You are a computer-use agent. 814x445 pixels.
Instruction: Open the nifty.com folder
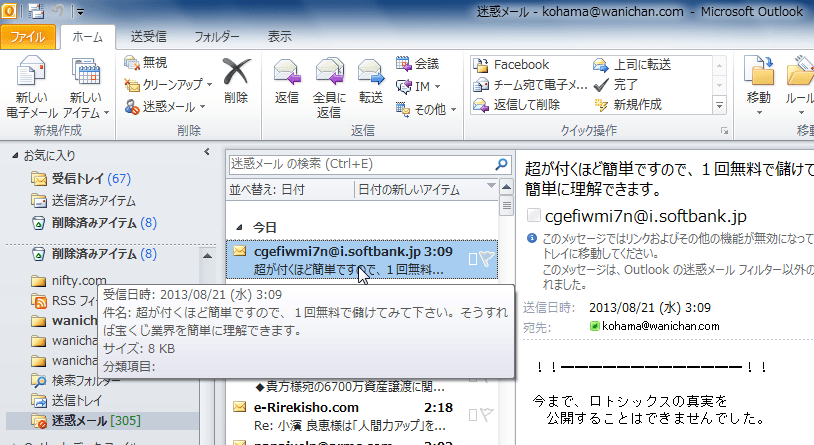(69, 281)
